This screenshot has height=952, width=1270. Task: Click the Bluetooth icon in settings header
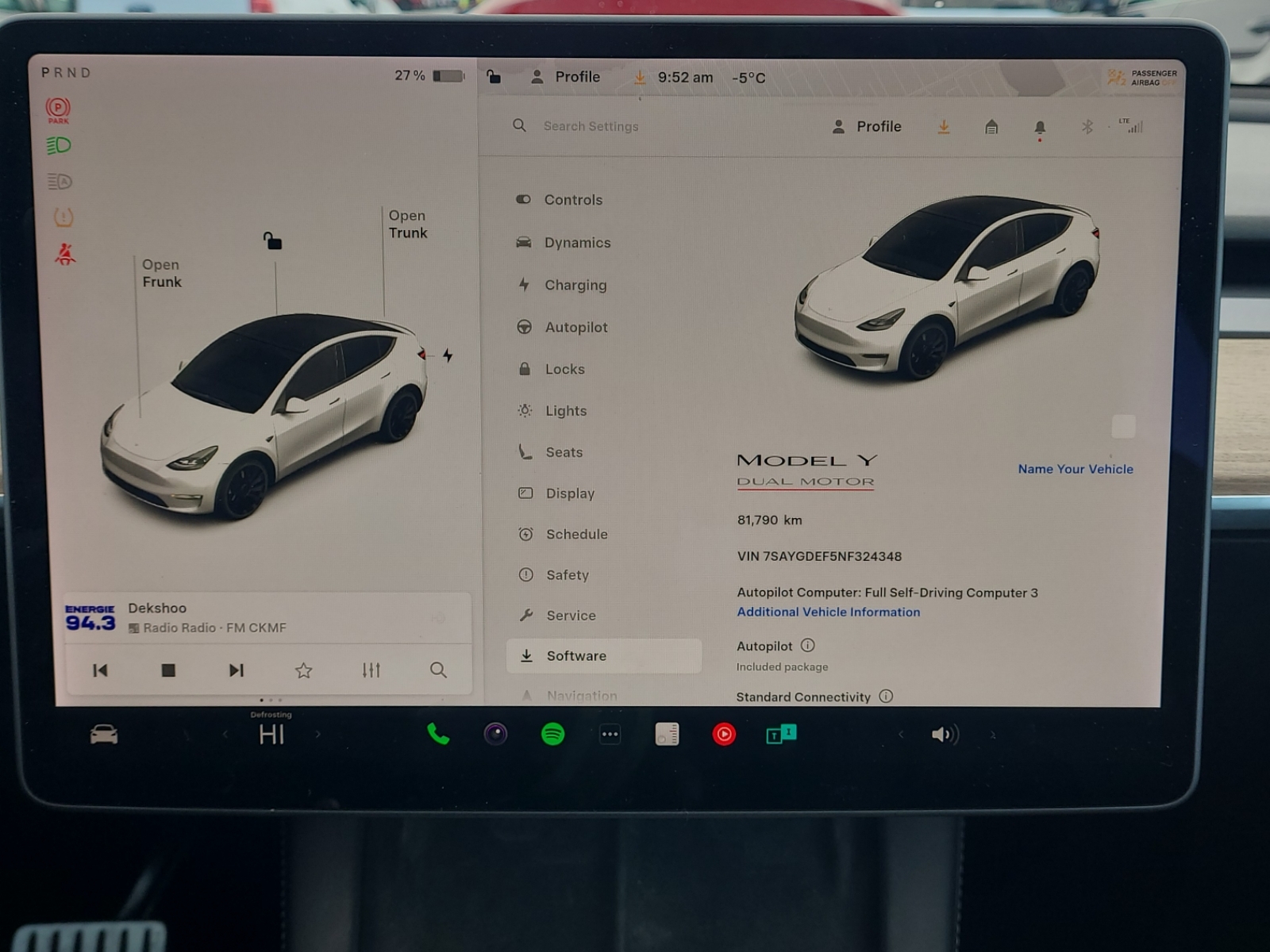pyautogui.click(x=1087, y=127)
